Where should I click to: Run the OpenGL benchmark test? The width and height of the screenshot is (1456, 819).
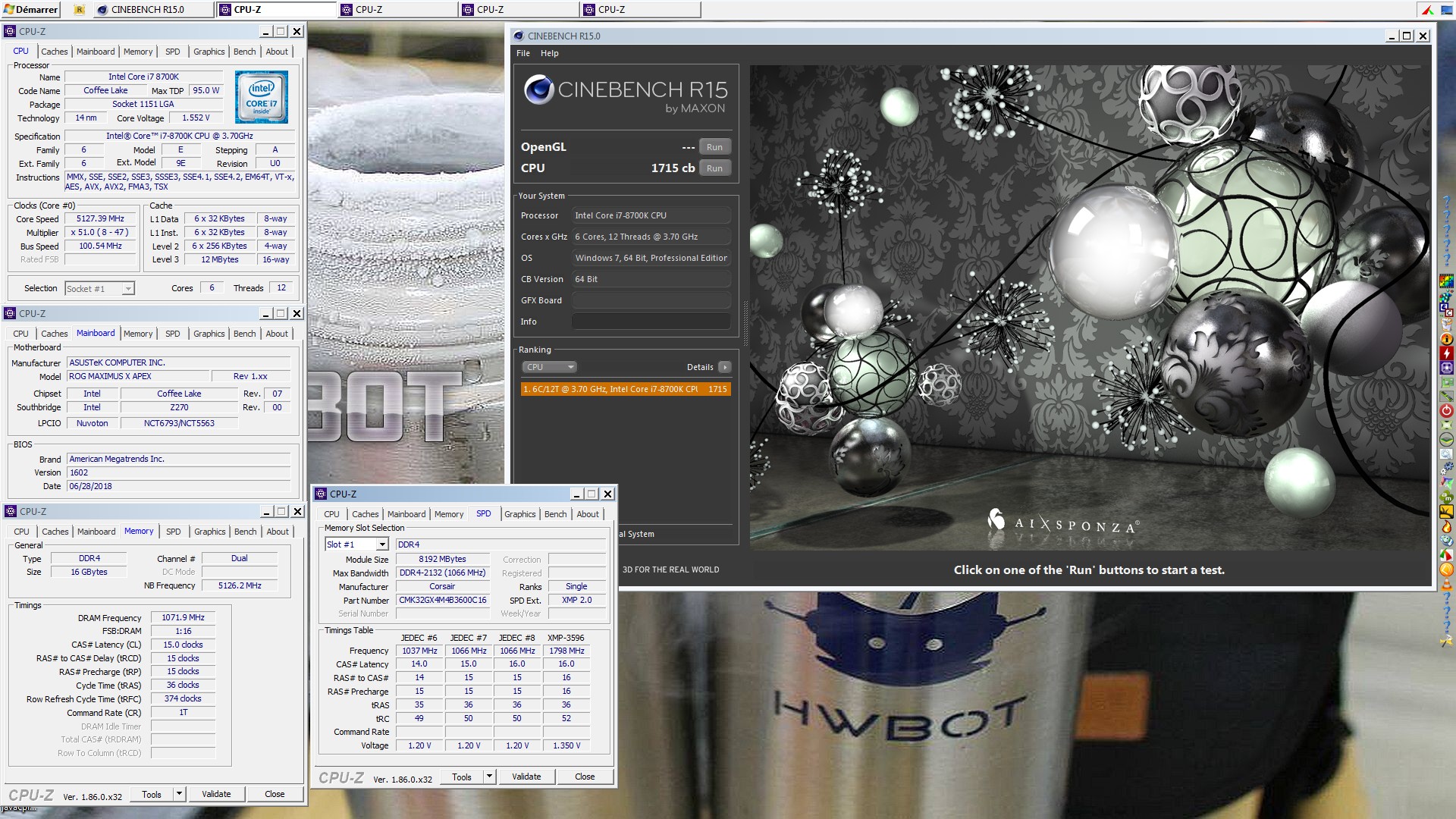coord(714,147)
